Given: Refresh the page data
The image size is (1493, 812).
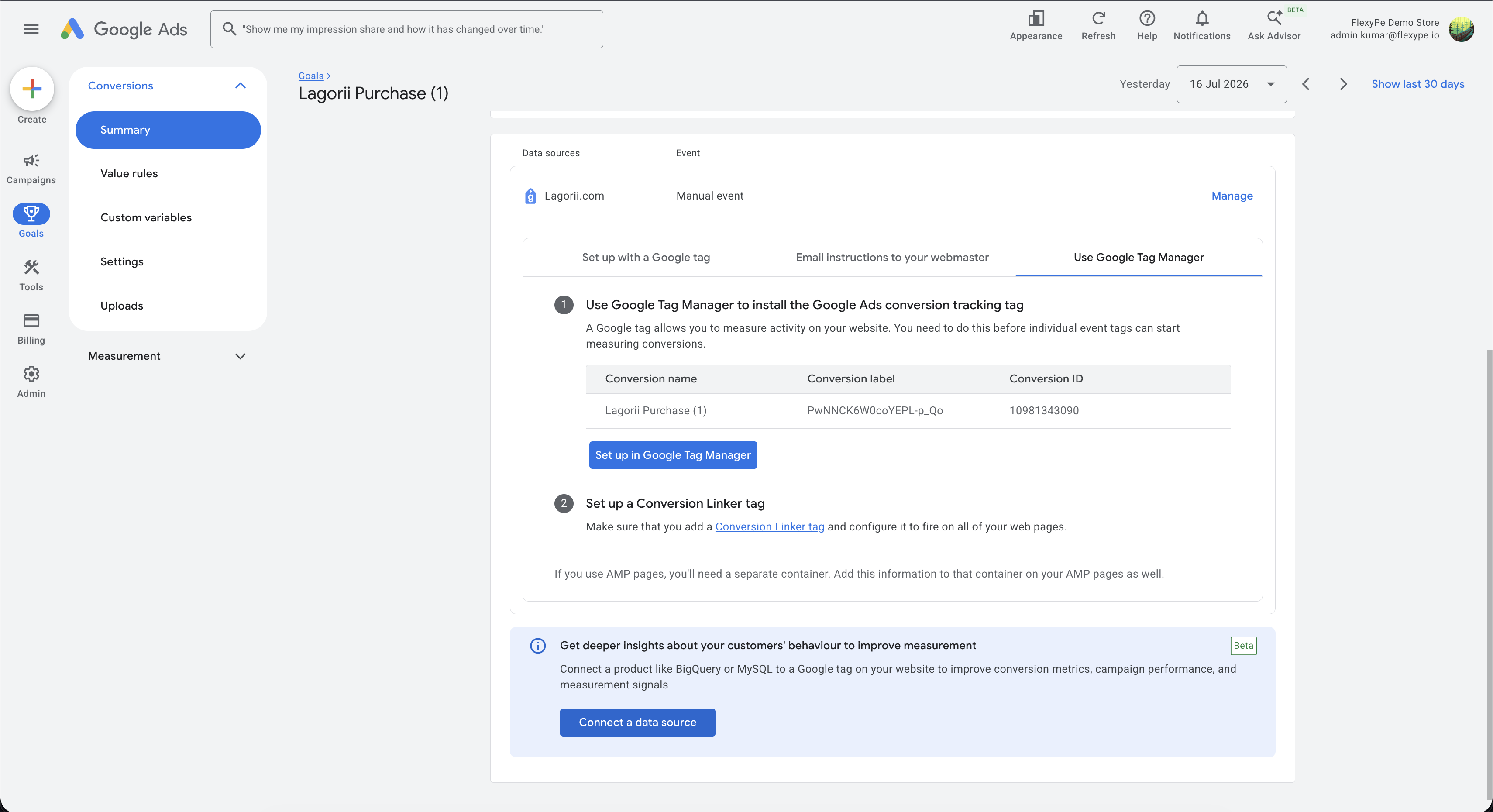Looking at the screenshot, I should point(1098,26).
